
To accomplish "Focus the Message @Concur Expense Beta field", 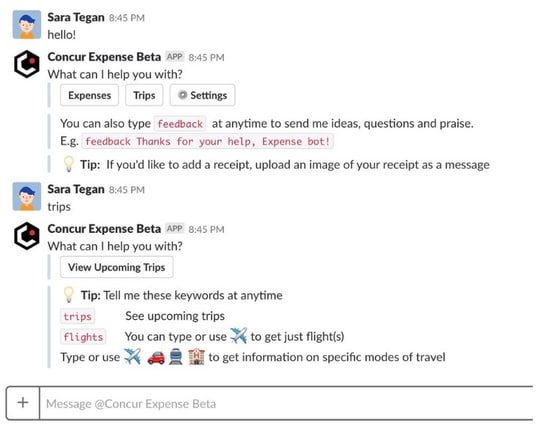I will (x=286, y=404).
